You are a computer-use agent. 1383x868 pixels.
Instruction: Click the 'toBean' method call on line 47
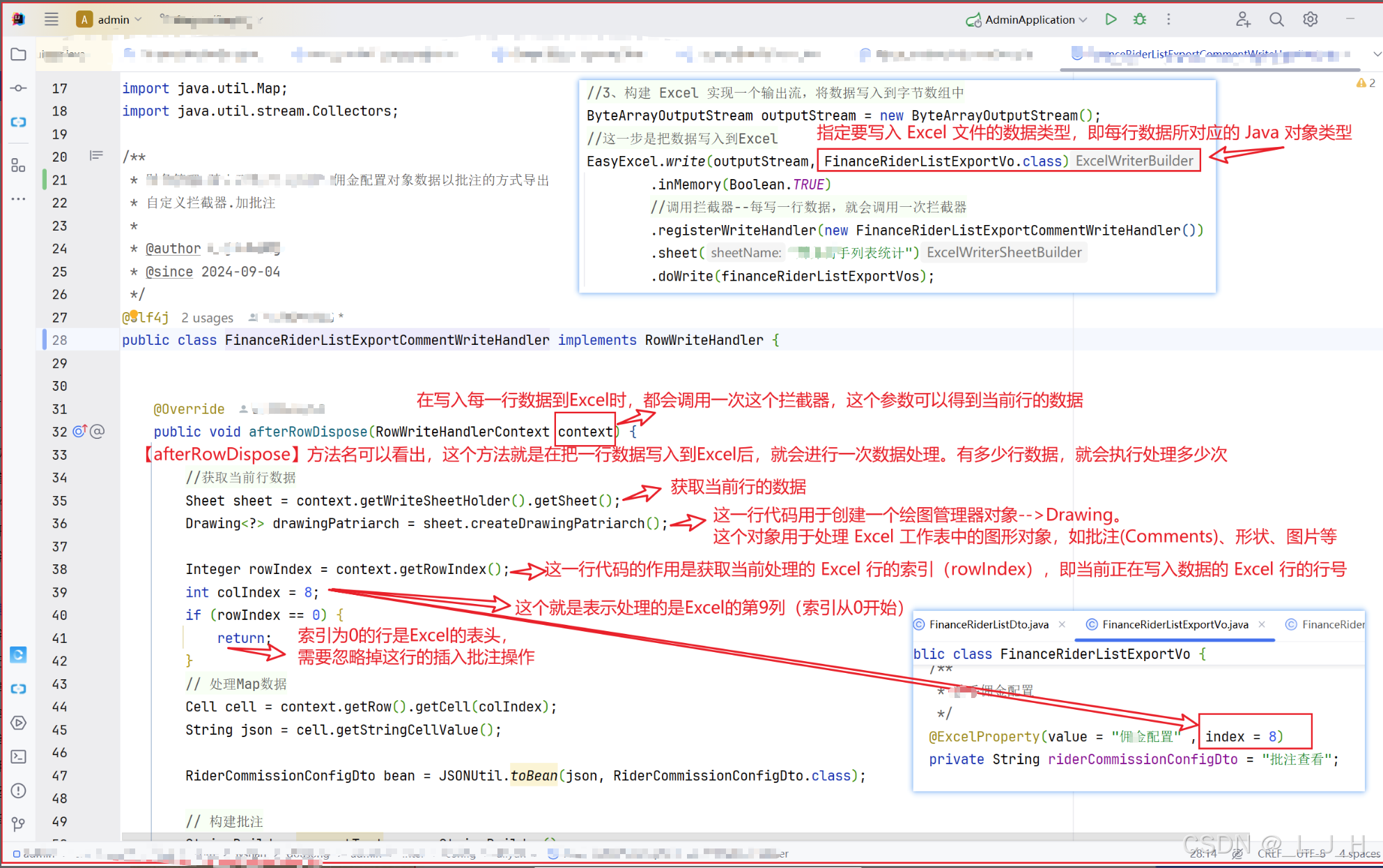[x=534, y=775]
